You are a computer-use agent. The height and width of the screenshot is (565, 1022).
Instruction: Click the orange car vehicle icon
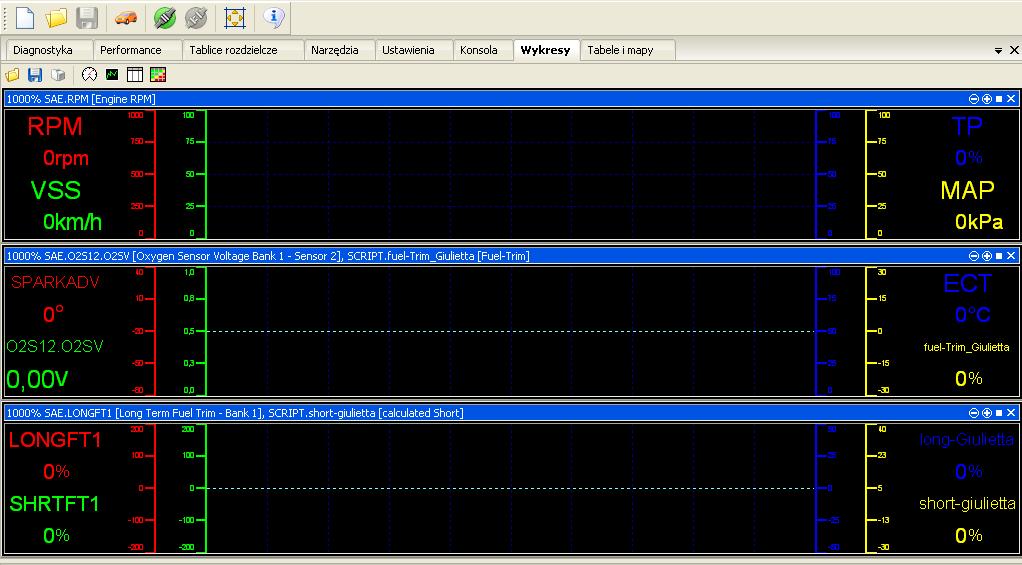click(x=125, y=17)
